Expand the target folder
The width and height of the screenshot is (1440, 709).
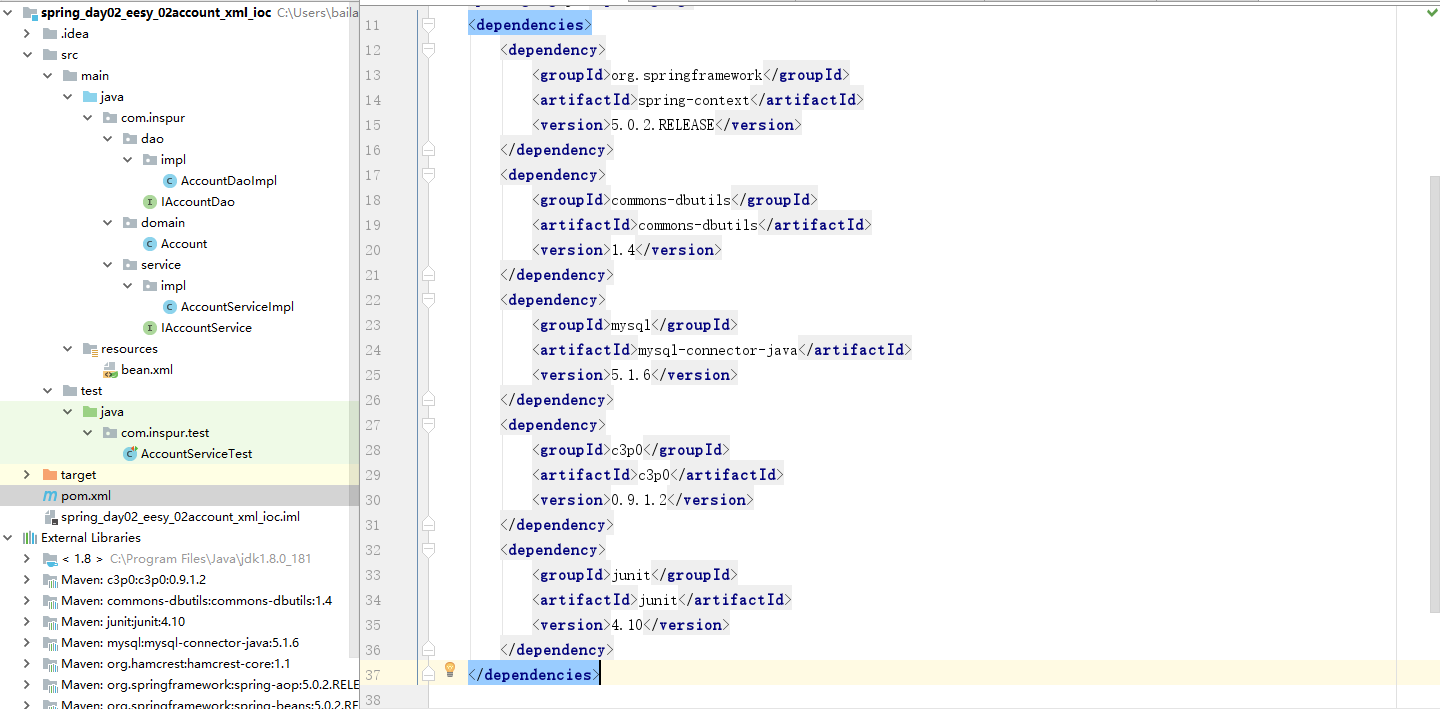pyautogui.click(x=28, y=475)
